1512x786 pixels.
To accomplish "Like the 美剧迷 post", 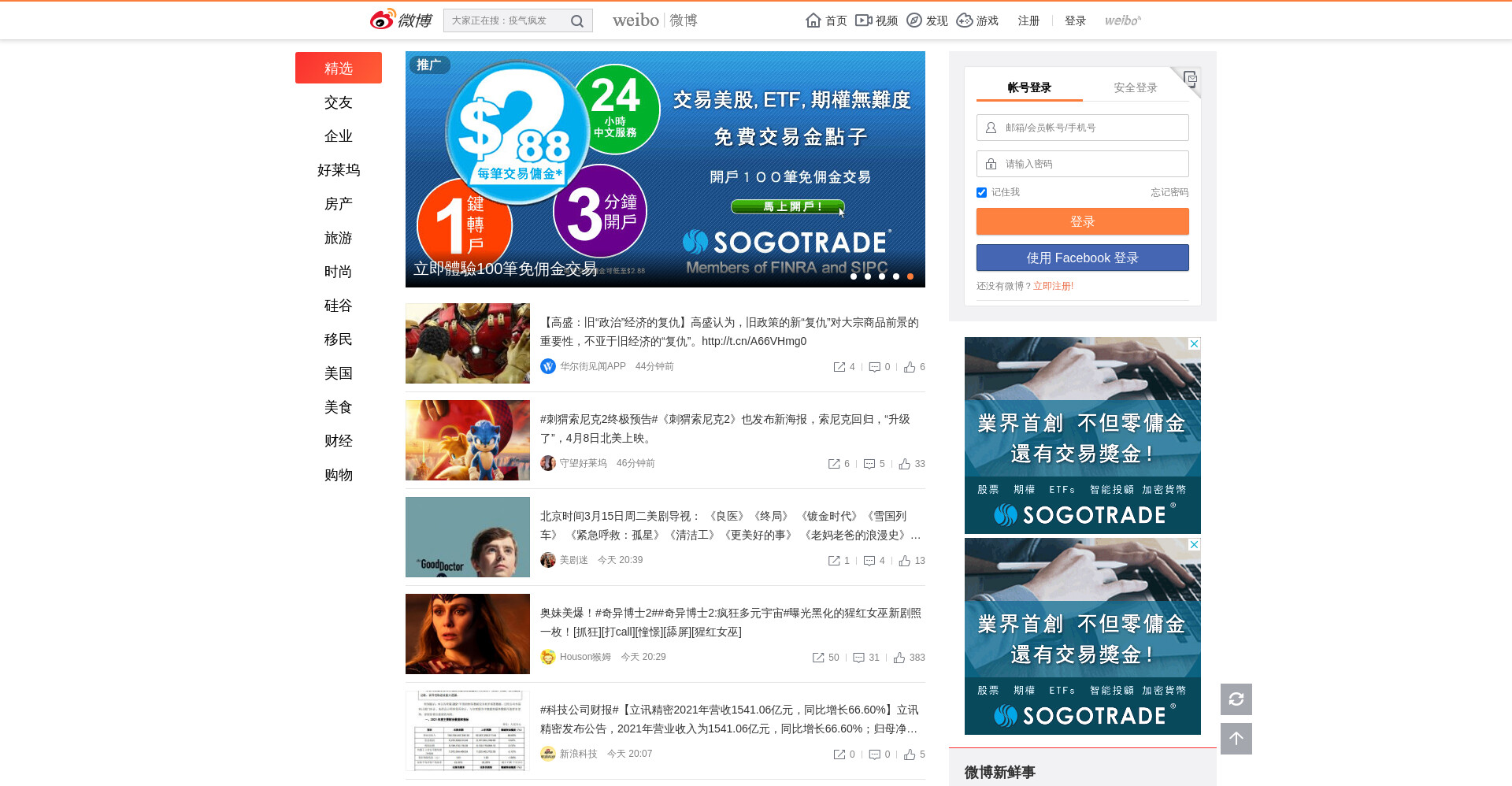I will point(905,561).
